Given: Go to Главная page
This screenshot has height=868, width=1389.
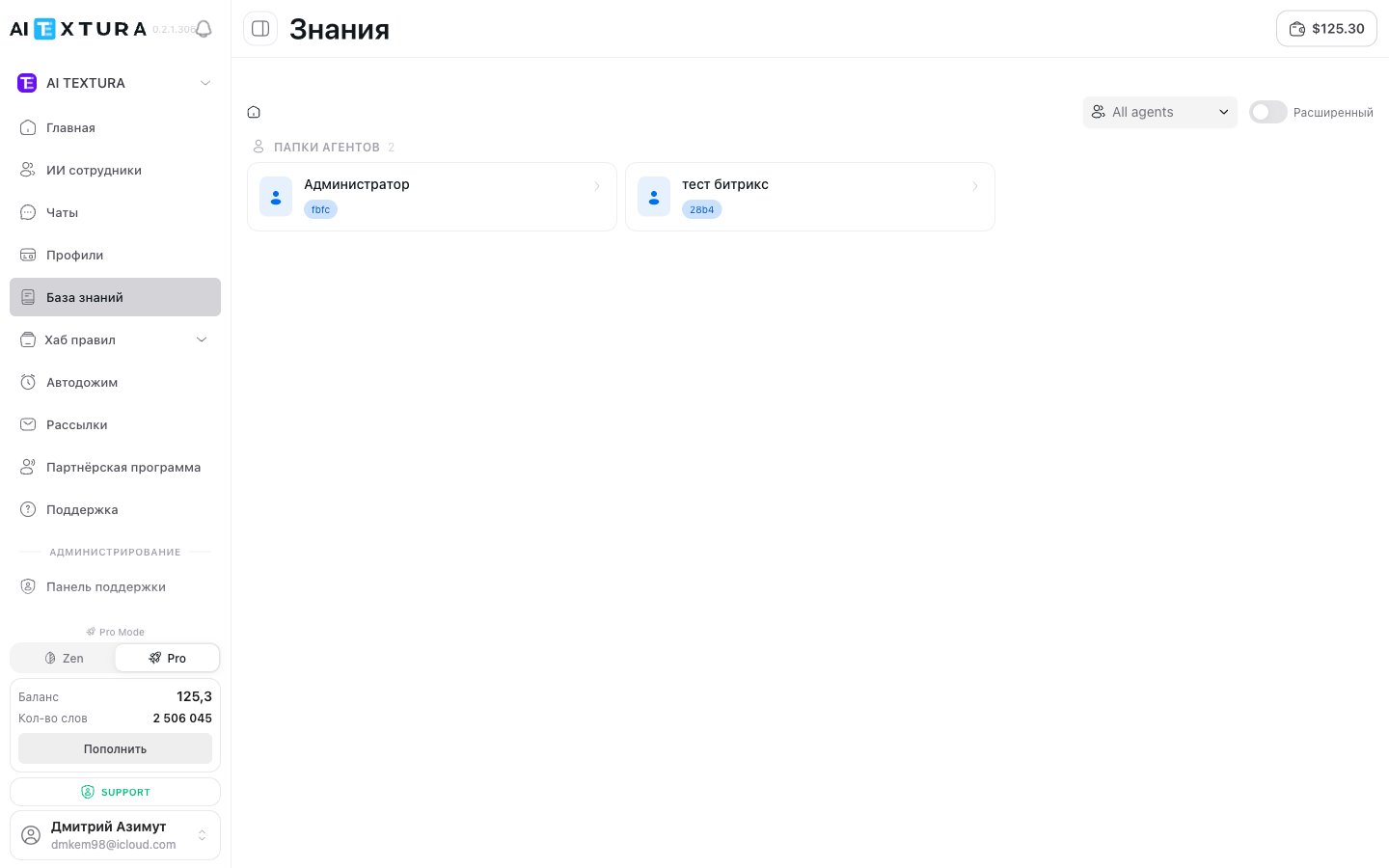Looking at the screenshot, I should tap(115, 127).
